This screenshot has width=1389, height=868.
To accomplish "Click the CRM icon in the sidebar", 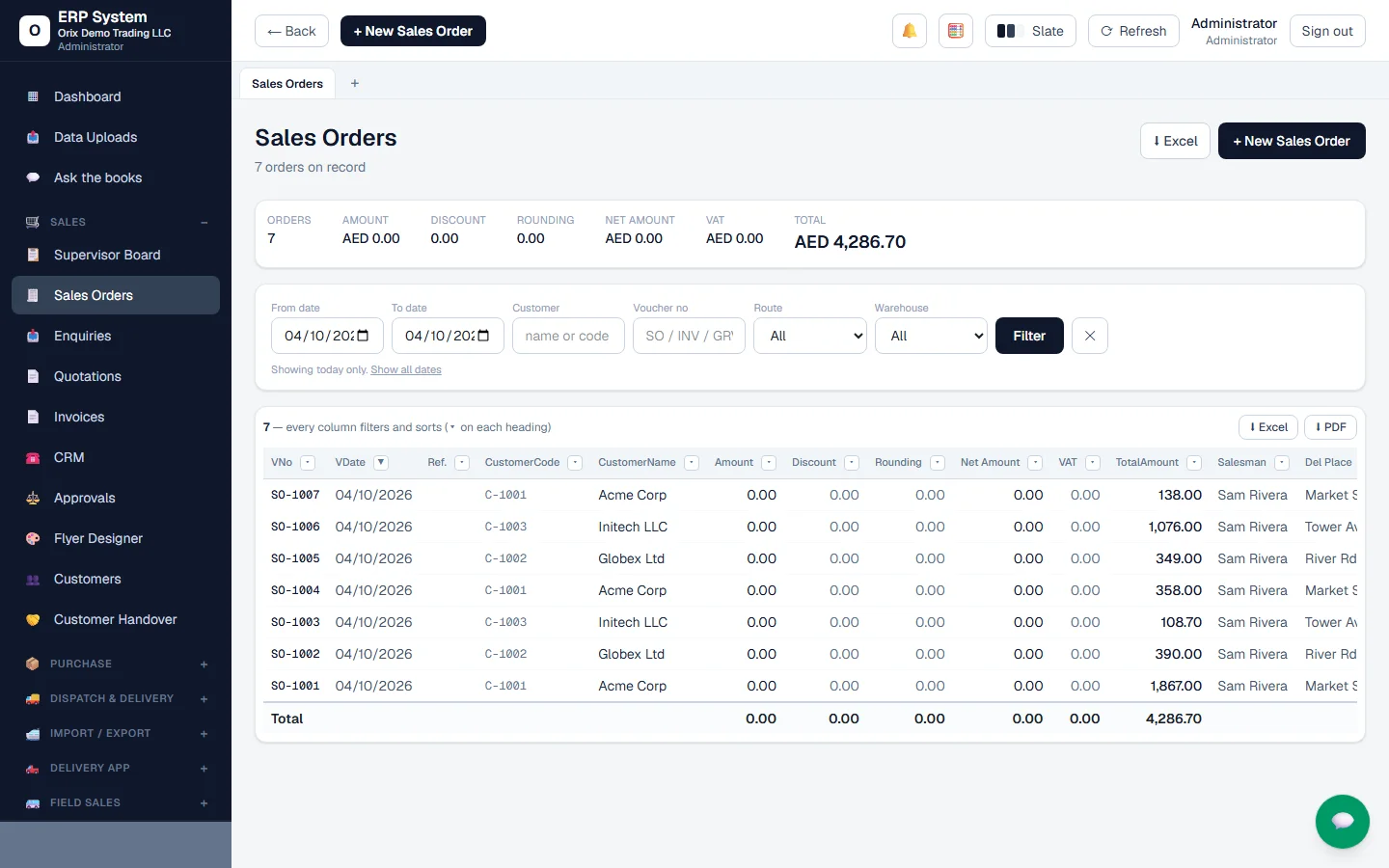I will (33, 457).
